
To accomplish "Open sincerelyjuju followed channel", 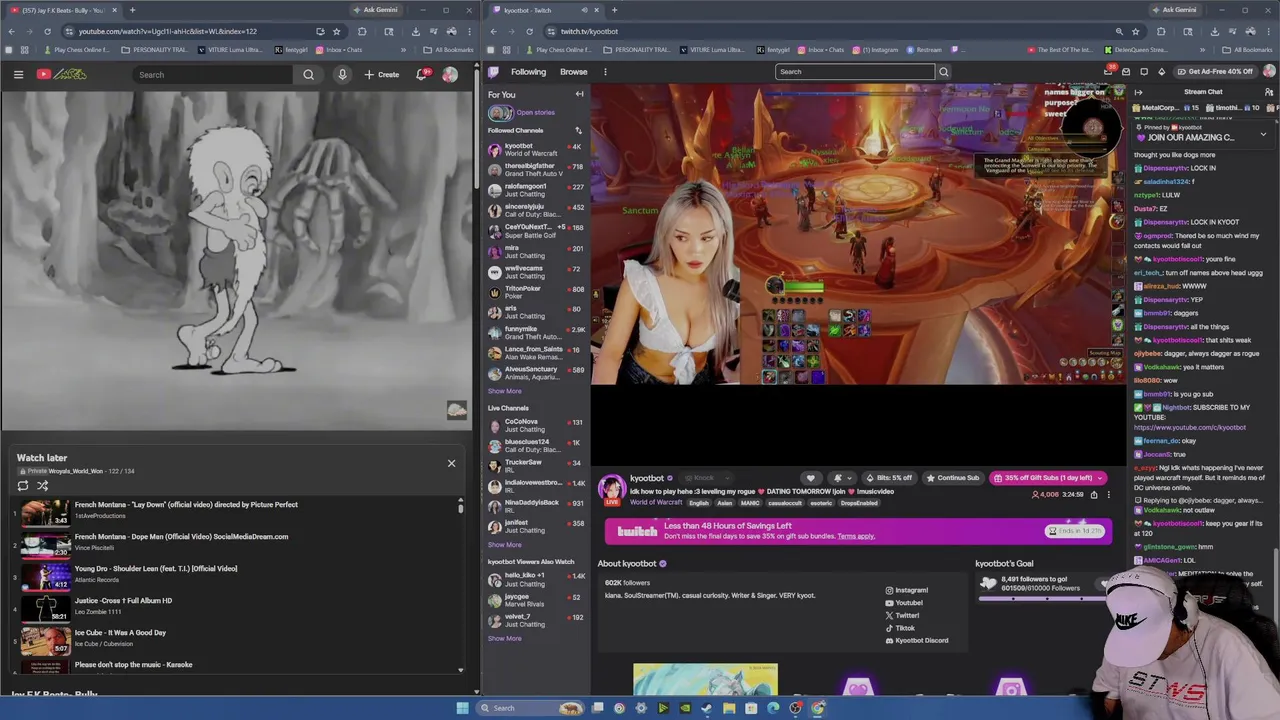I will point(535,210).
